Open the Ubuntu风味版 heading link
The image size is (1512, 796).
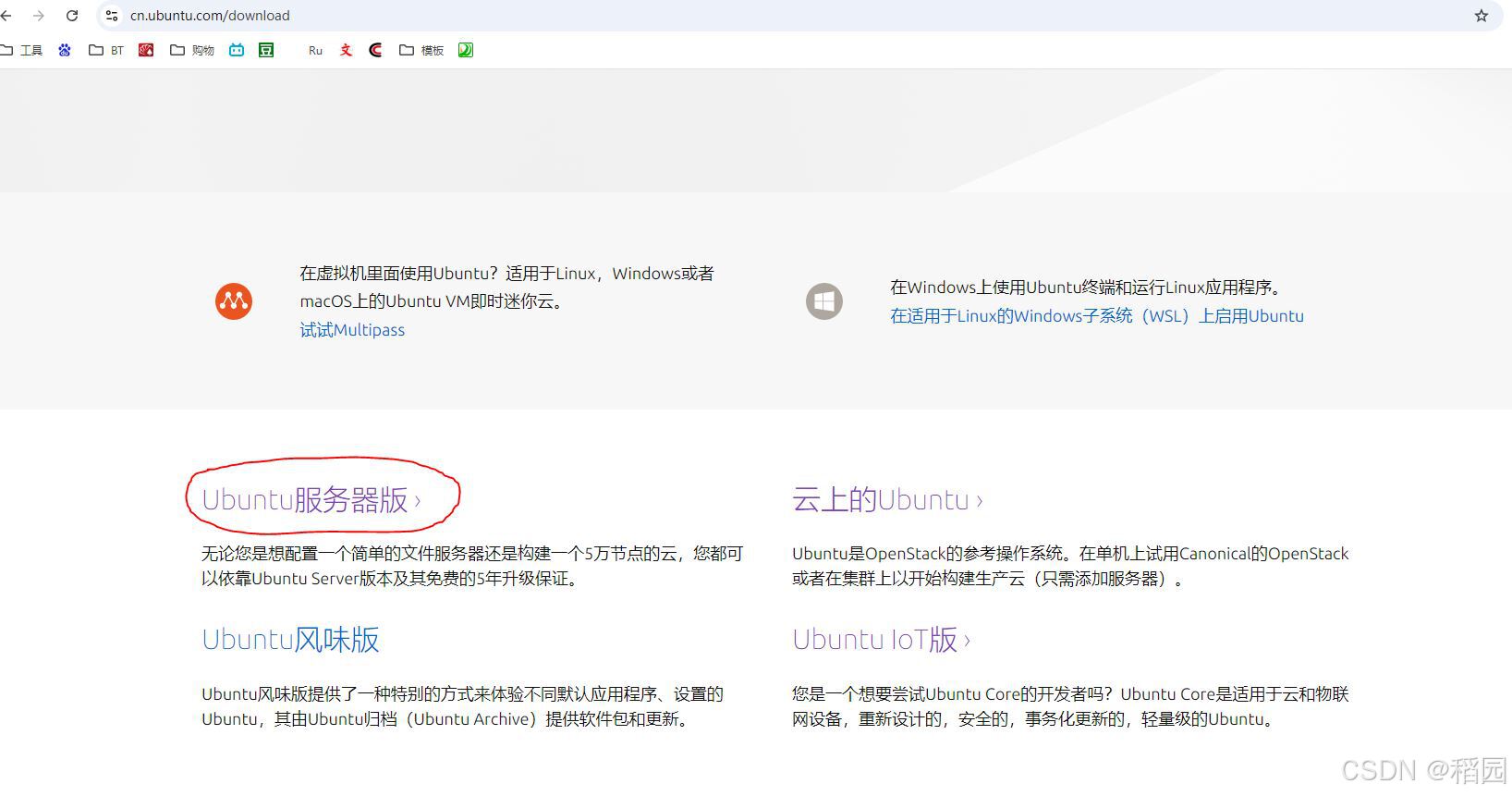click(x=290, y=640)
